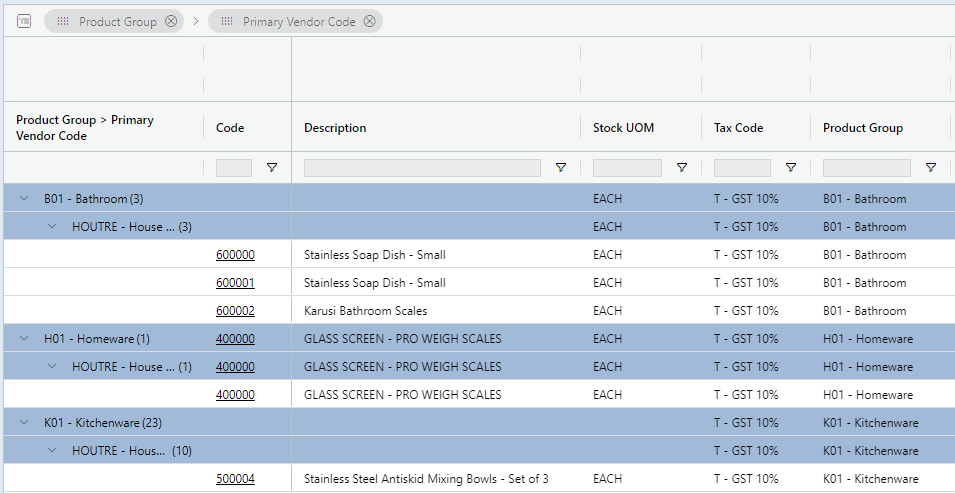The image size is (955, 493).
Task: Collapse the HOUTRE subgroup under Kitchenware
Action: [53, 451]
